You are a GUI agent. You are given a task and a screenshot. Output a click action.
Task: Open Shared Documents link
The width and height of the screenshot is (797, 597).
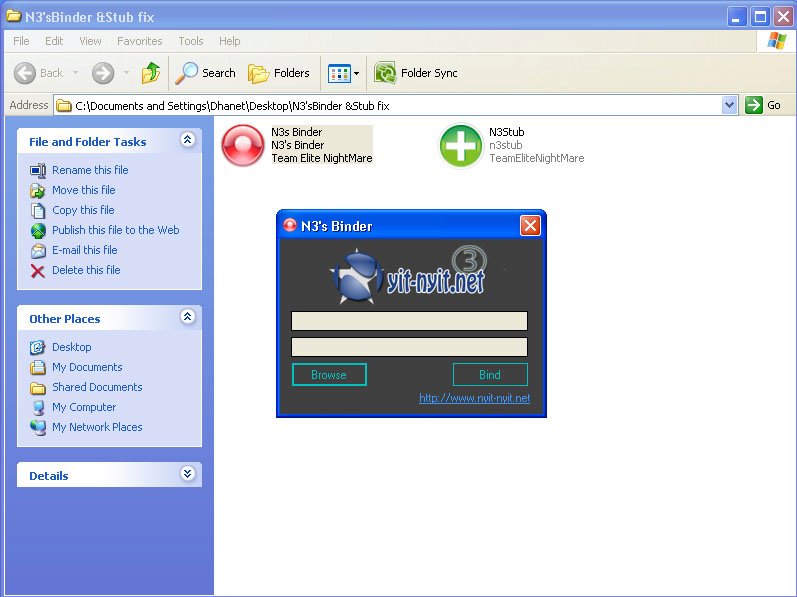coord(97,387)
